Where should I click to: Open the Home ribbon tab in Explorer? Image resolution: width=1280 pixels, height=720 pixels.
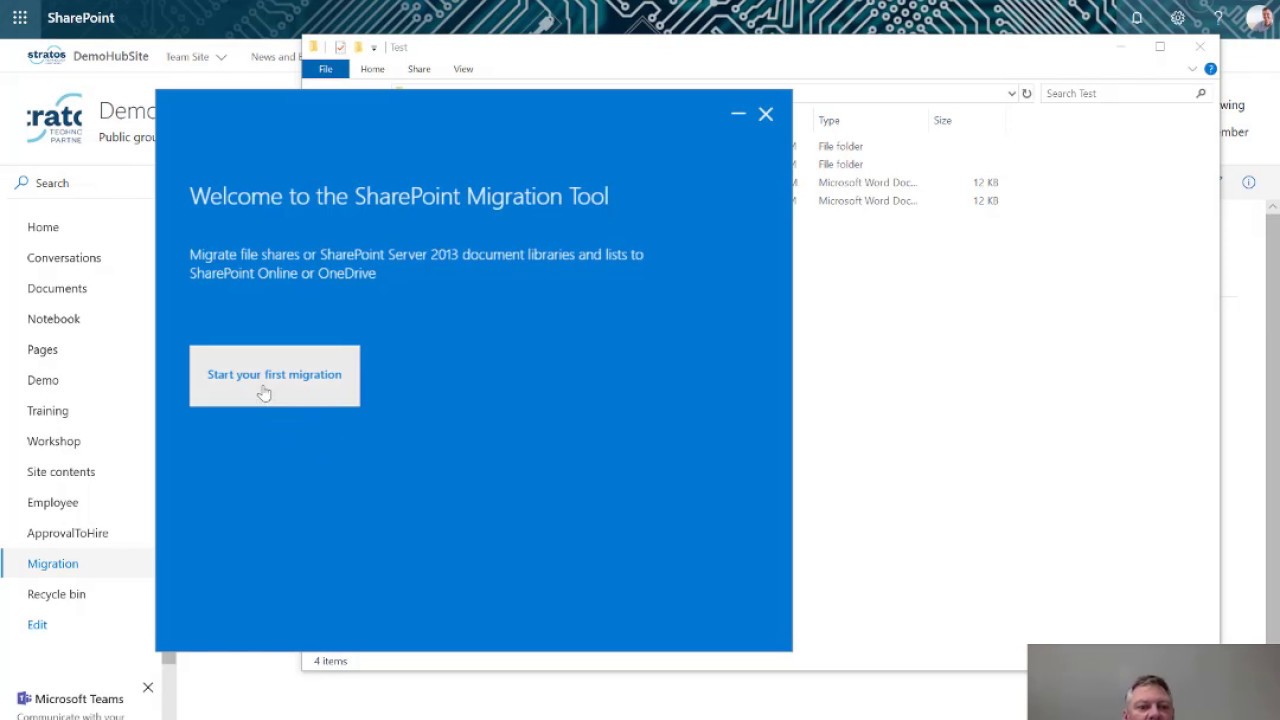pos(372,69)
